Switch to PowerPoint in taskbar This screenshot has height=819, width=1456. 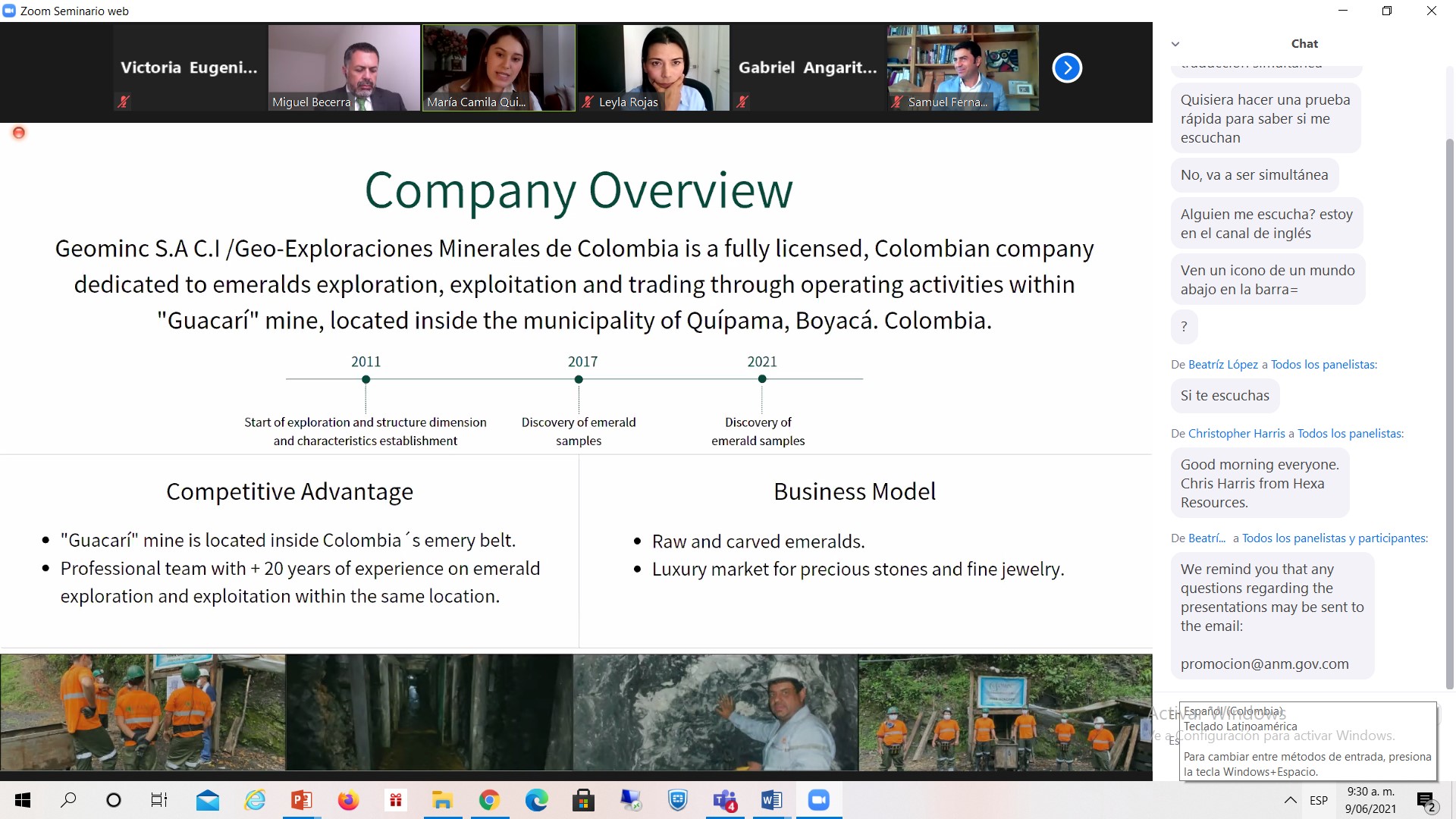[302, 800]
